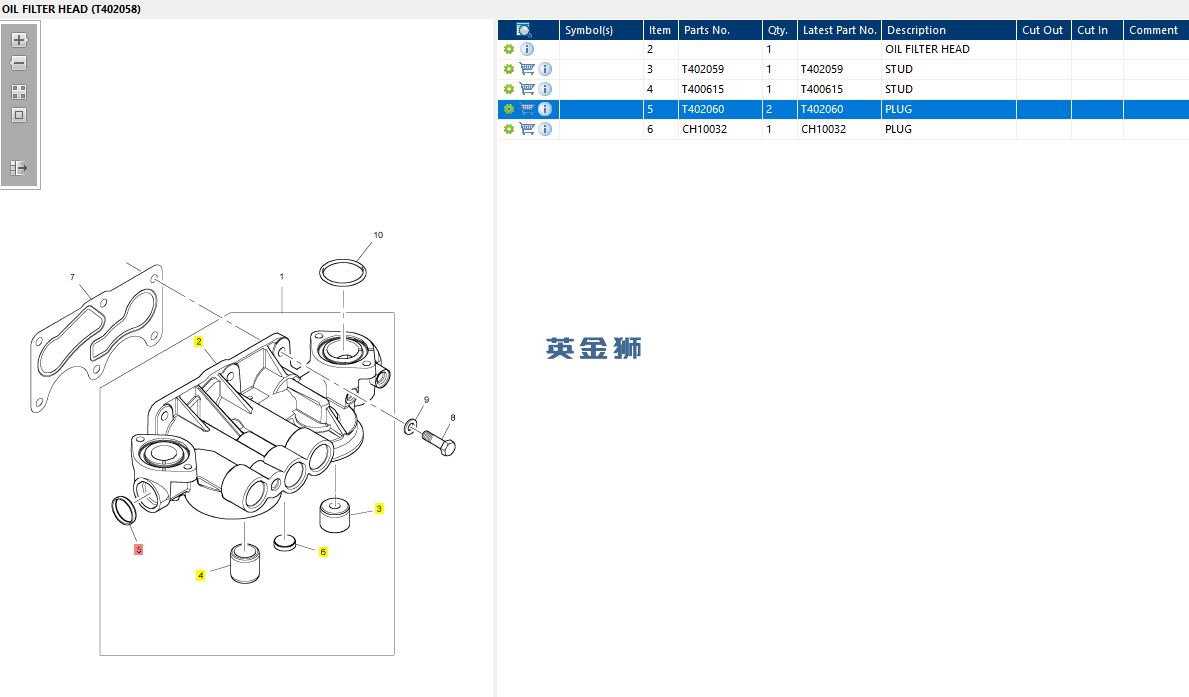Zoom out of the parts diagram
The image size is (1189, 697).
click(x=19, y=64)
